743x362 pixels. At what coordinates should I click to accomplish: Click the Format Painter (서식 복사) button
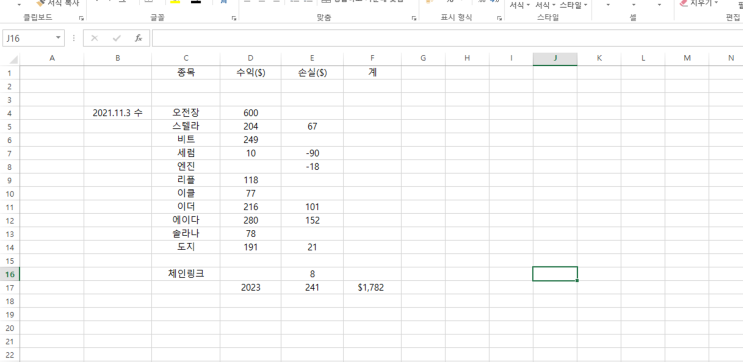pos(58,3)
